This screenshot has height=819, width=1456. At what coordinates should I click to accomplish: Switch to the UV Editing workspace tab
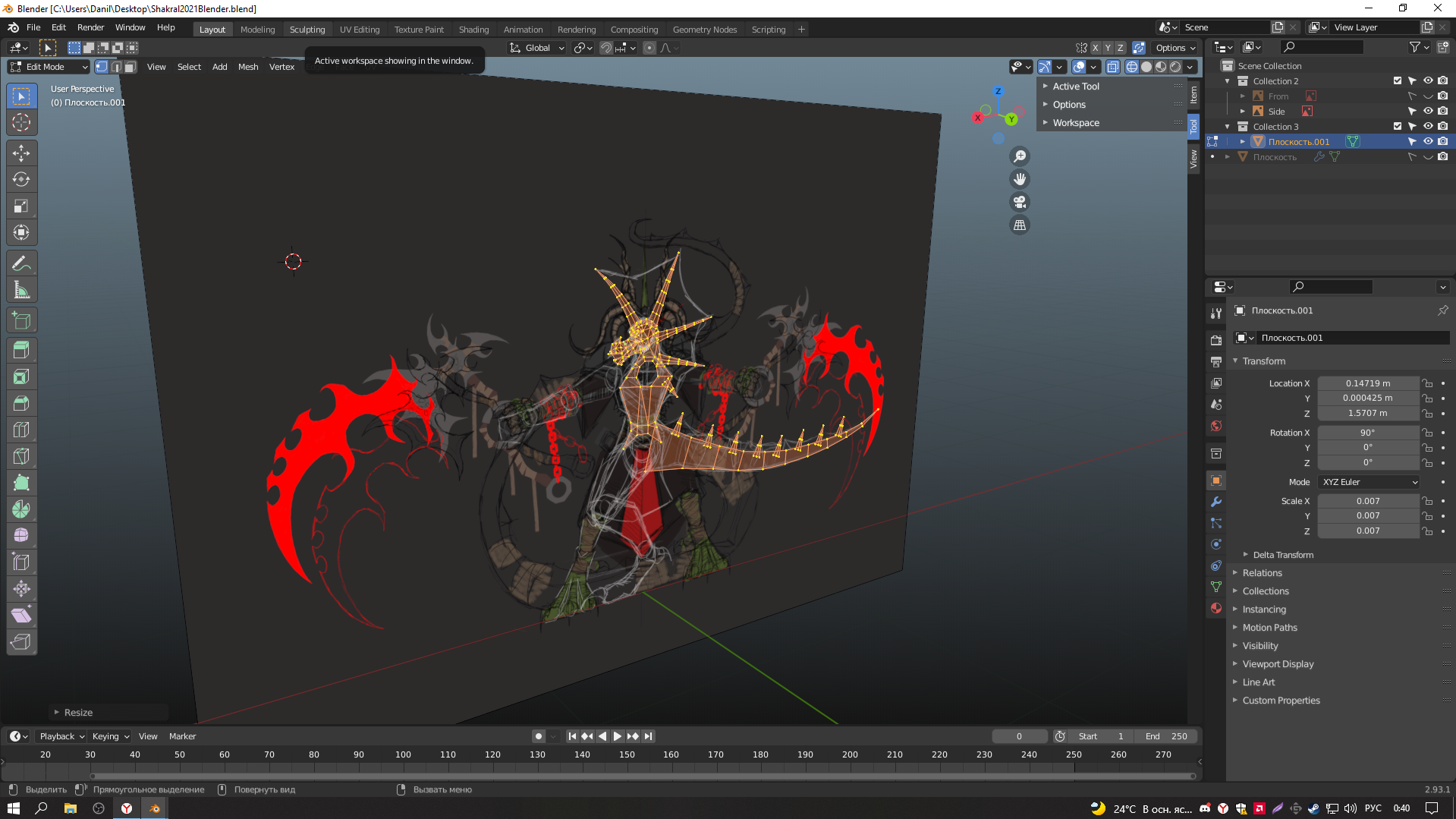(x=360, y=30)
